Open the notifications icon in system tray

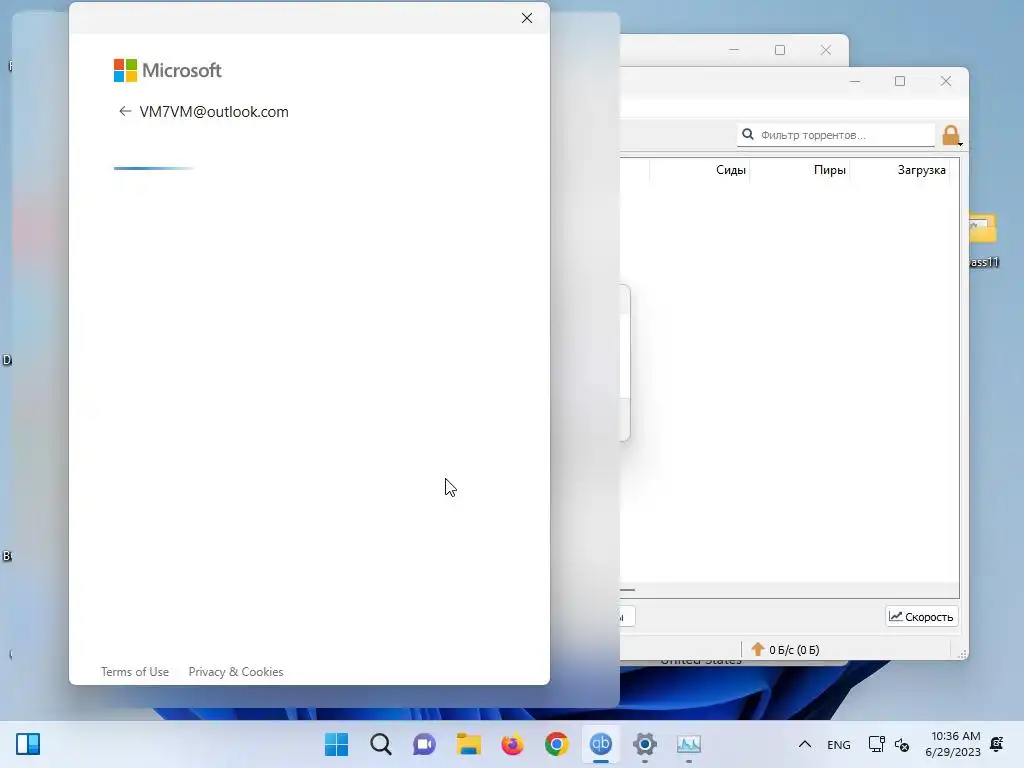(x=997, y=744)
